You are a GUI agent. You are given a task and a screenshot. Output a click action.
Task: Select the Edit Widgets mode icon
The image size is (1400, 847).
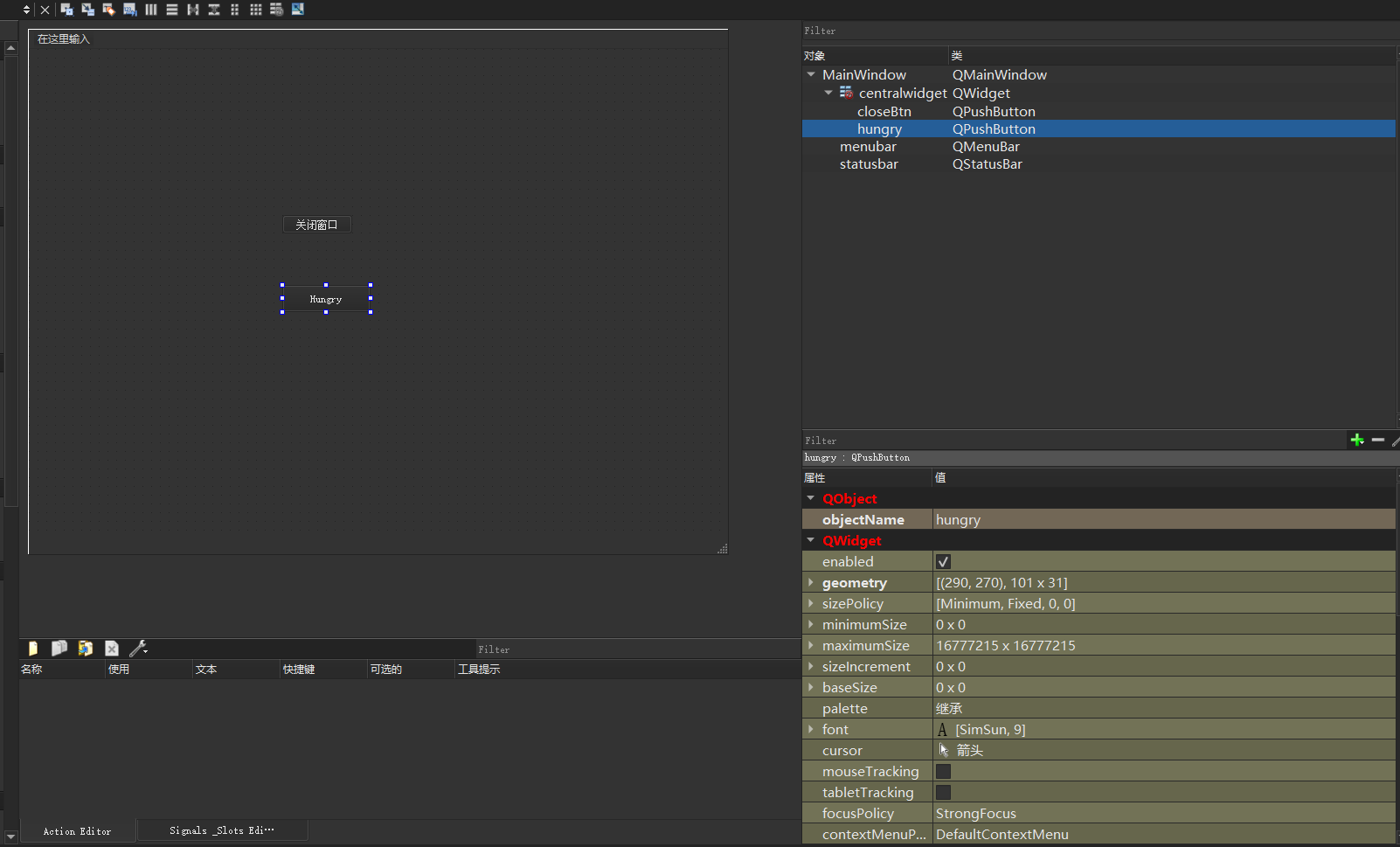tap(66, 10)
